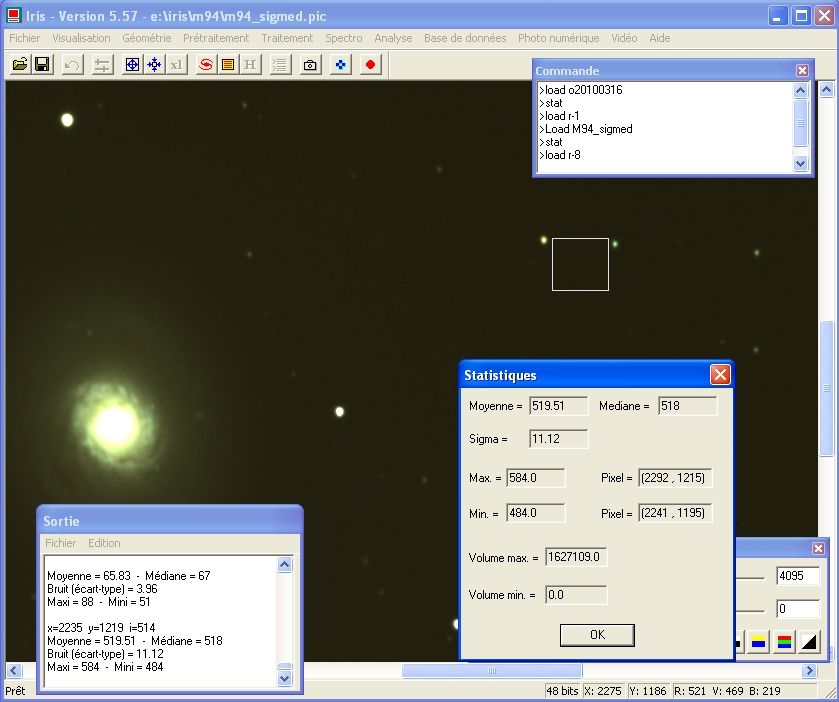Viewport: 839px width, 702px height.
Task: Click the grey indented-lines list toolbar icon
Action: (x=280, y=65)
